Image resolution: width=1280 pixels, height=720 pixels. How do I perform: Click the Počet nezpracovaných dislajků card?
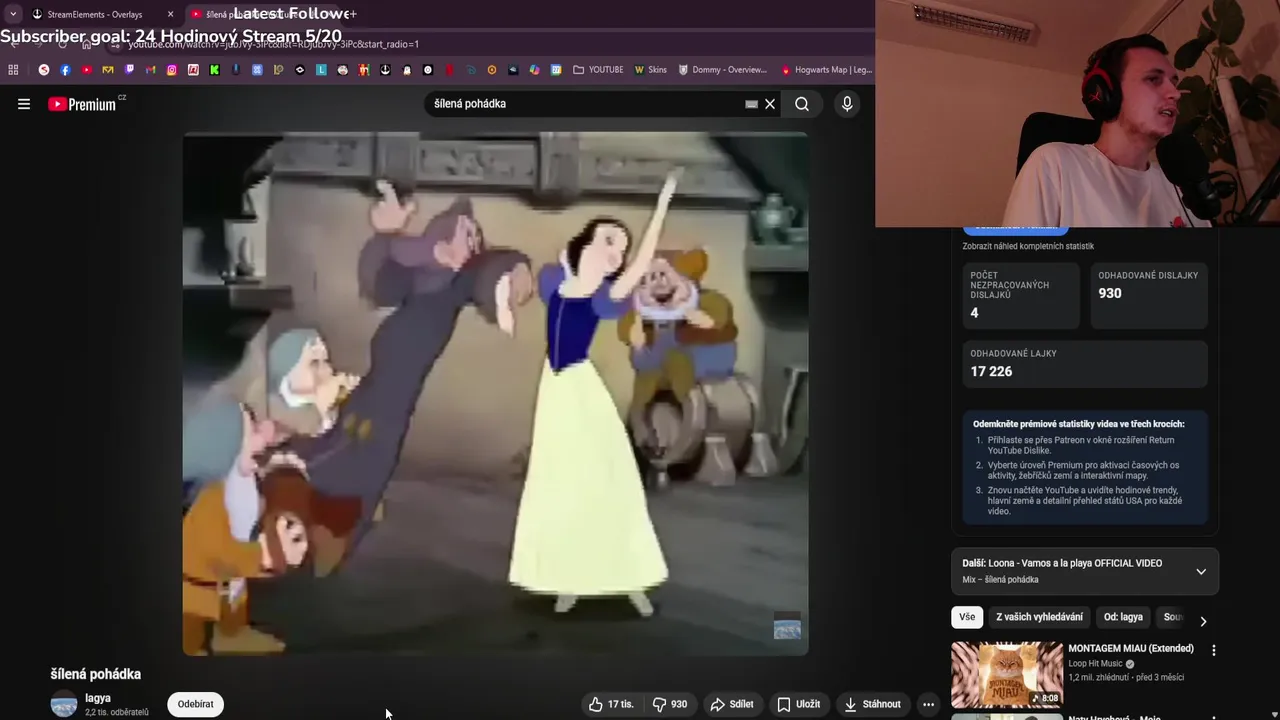[1020, 296]
